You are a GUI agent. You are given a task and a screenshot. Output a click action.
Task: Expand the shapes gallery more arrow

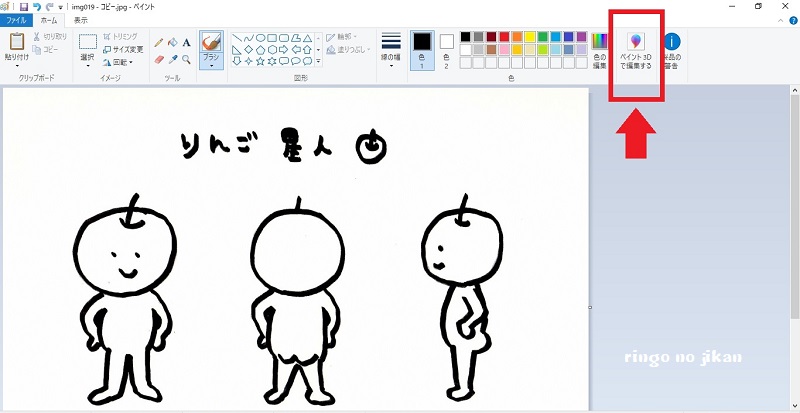click(318, 61)
